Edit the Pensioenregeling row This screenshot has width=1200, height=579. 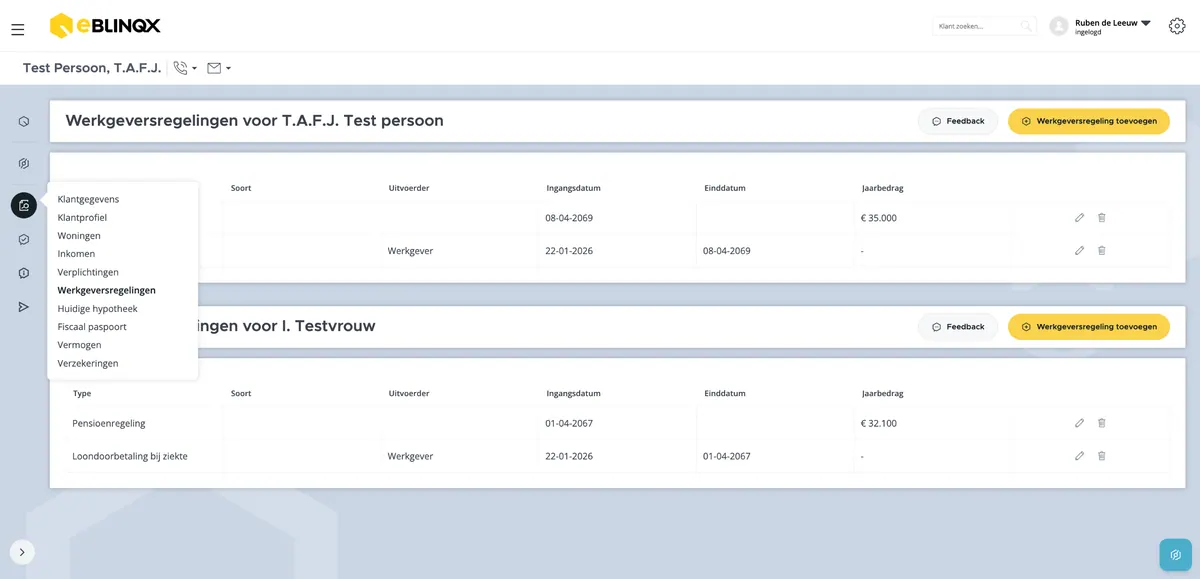(x=1079, y=423)
